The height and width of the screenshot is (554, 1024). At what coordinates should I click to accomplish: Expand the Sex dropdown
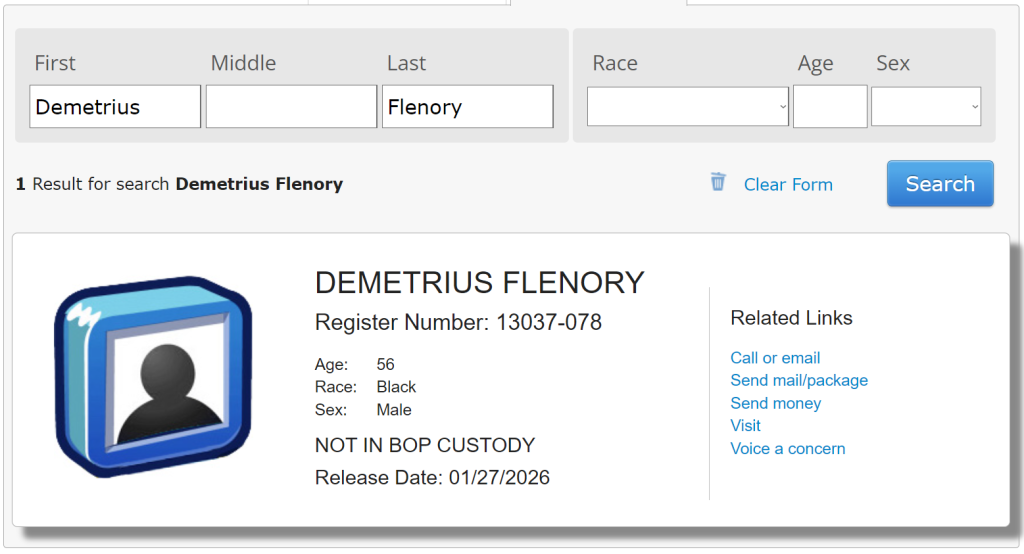pos(925,107)
